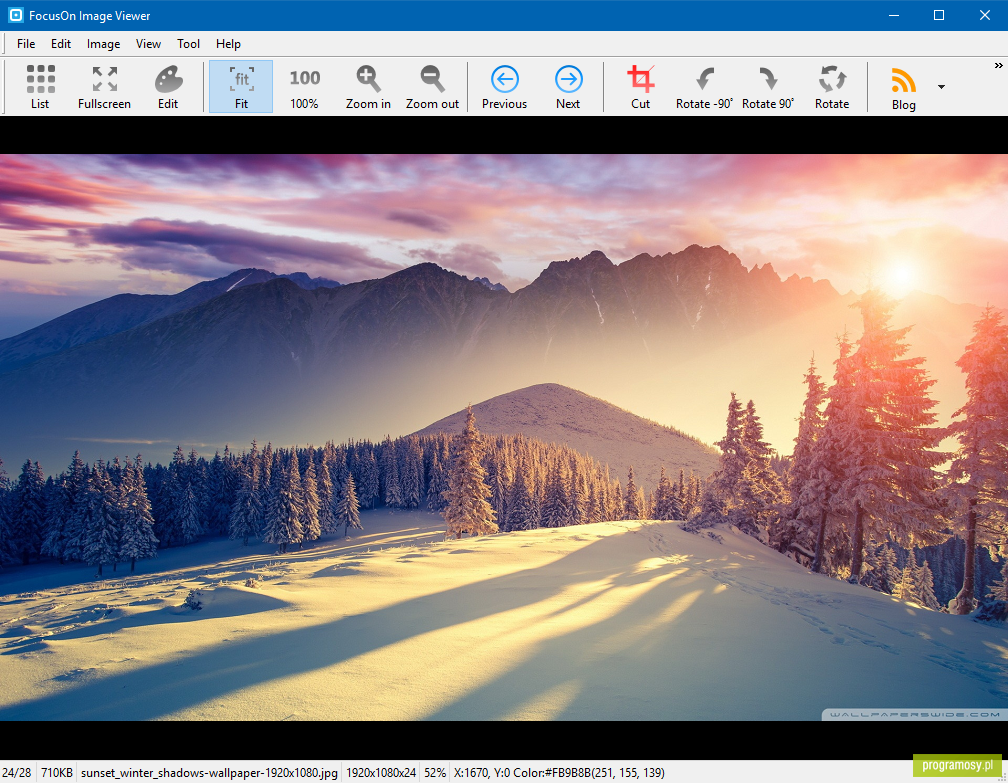The height and width of the screenshot is (783, 1008).
Task: Click the Zoom out magnifier
Action: point(433,87)
